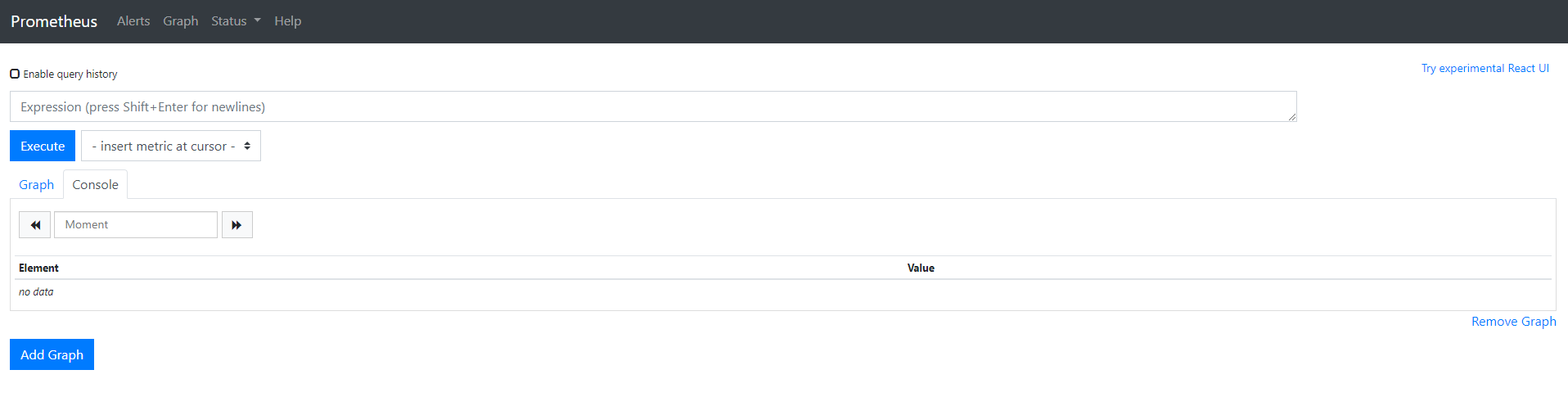Screen dimensions: 1568x415
Task: Expand the insert metric at cursor dropdown
Action: pyautogui.click(x=171, y=147)
